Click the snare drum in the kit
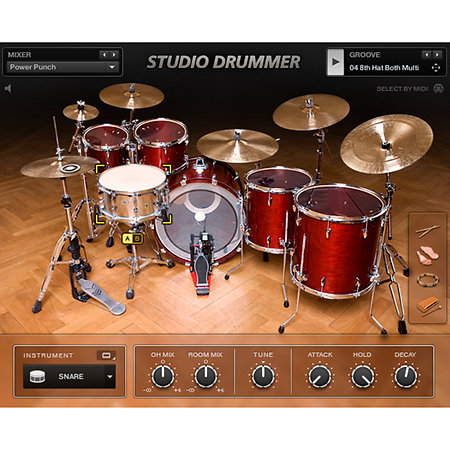Screen dimensions: 450x450 pyautogui.click(x=133, y=193)
